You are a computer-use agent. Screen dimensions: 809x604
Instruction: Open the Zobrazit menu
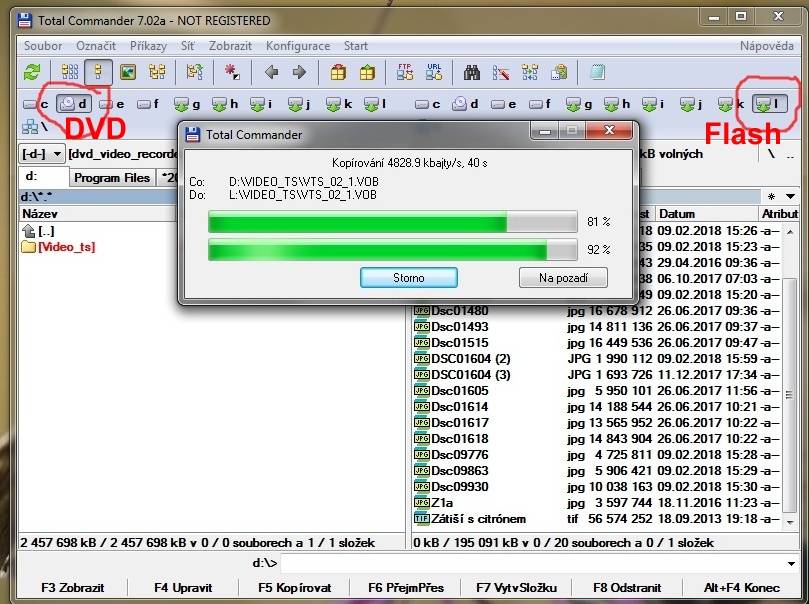coord(230,46)
